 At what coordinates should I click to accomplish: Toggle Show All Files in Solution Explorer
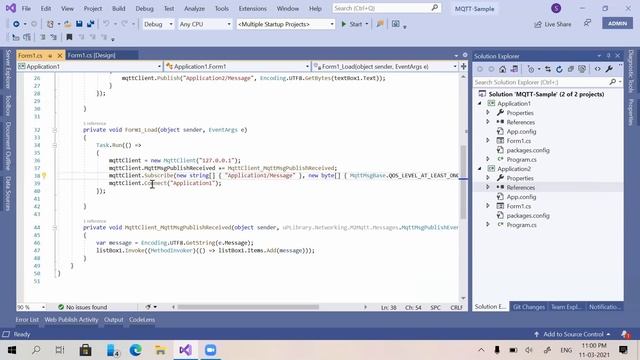coord(582,69)
